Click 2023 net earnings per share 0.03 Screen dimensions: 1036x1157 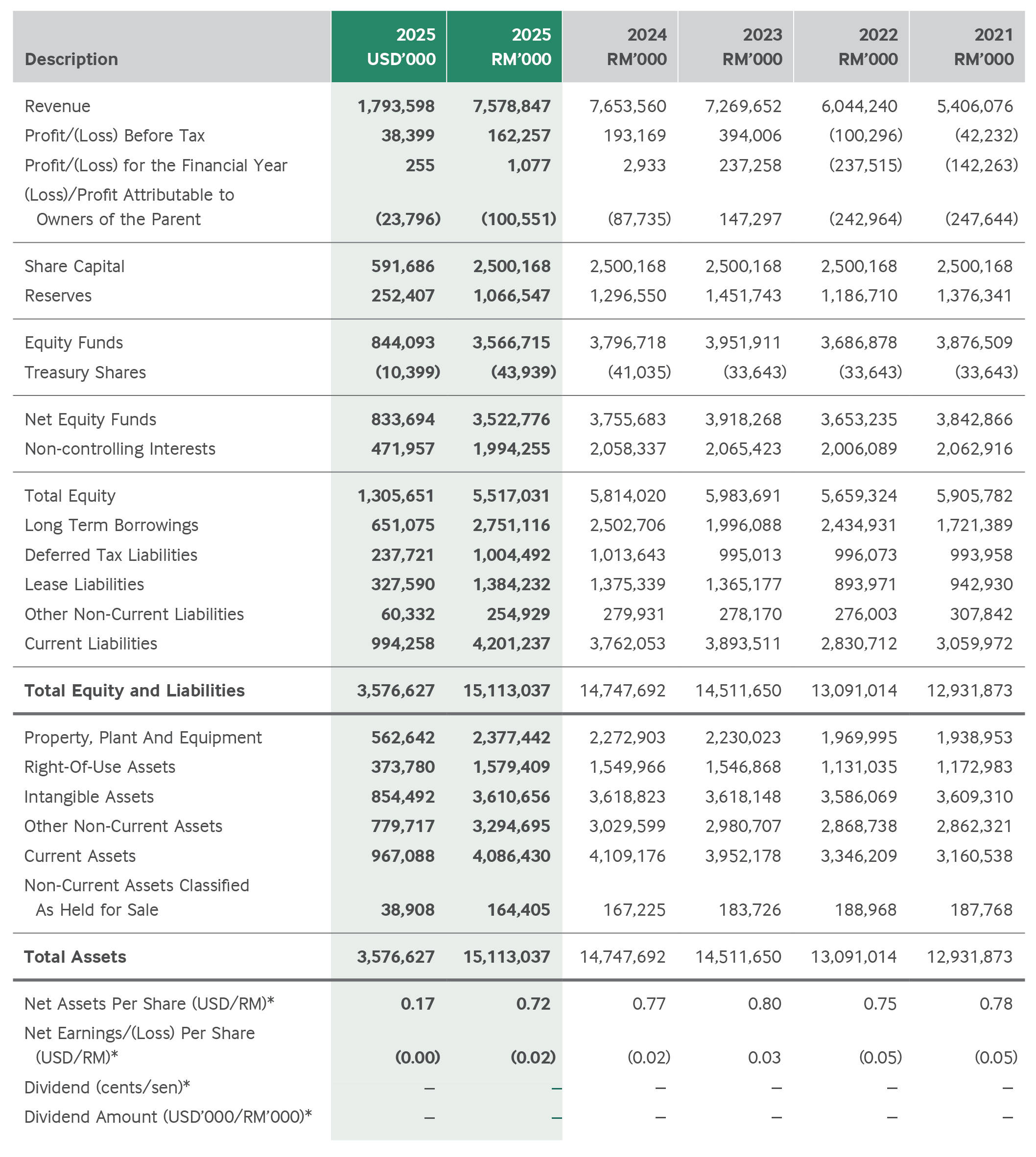click(764, 1058)
